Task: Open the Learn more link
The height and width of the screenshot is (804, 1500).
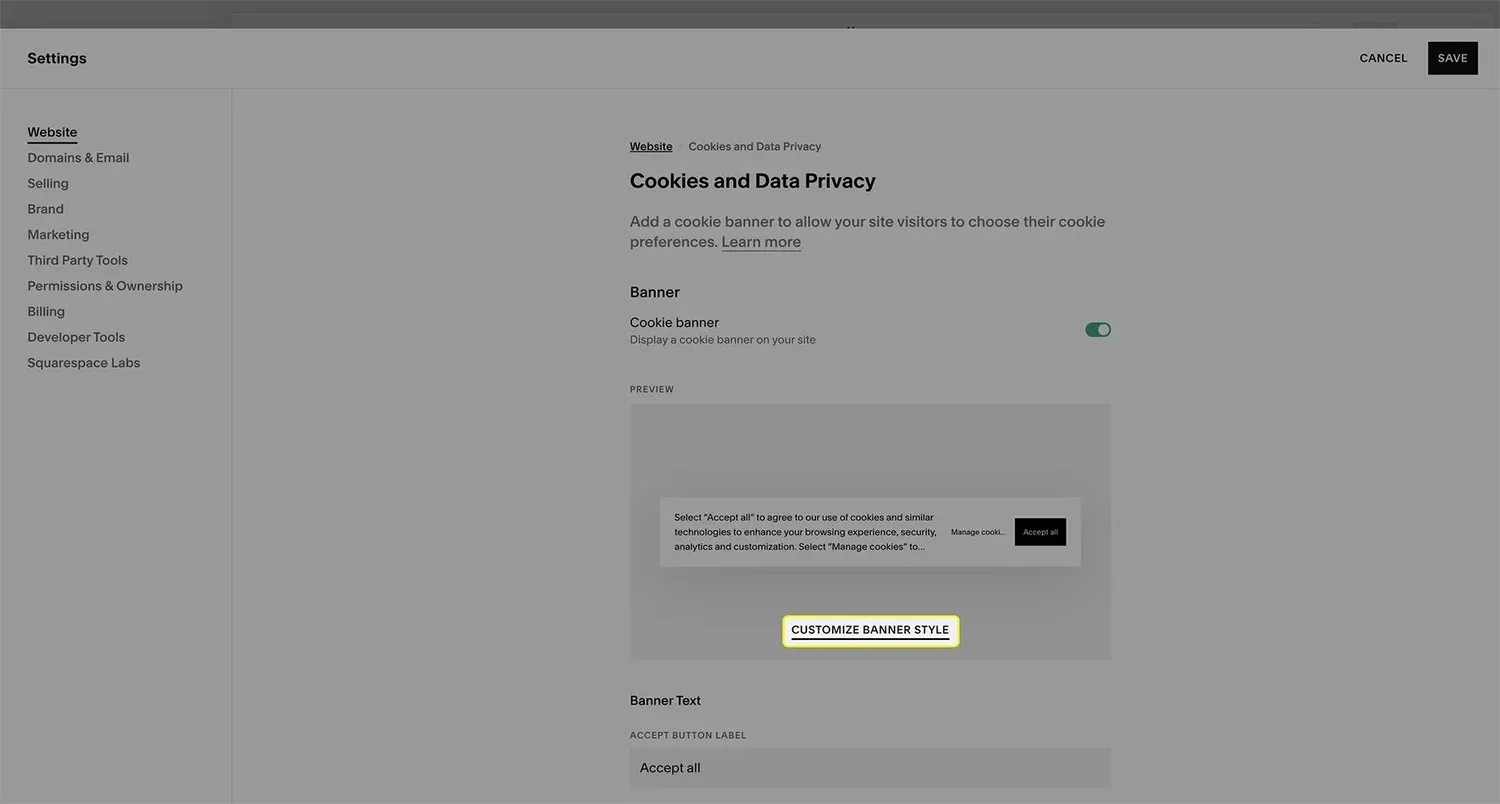Action: click(x=761, y=242)
